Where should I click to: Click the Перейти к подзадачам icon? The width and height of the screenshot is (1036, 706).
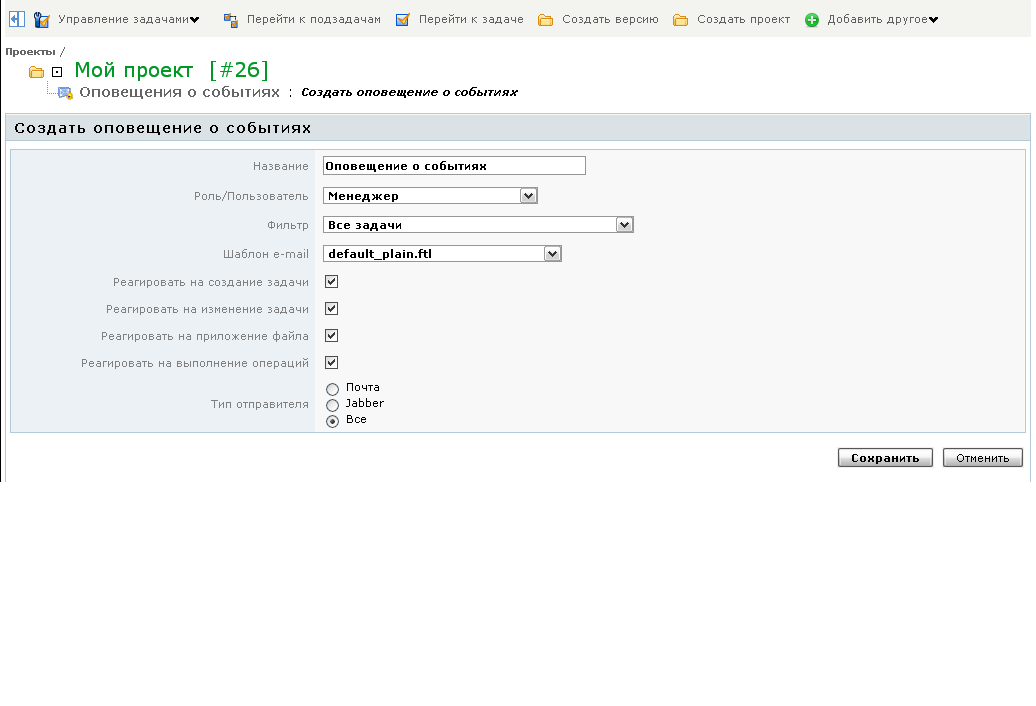[231, 20]
